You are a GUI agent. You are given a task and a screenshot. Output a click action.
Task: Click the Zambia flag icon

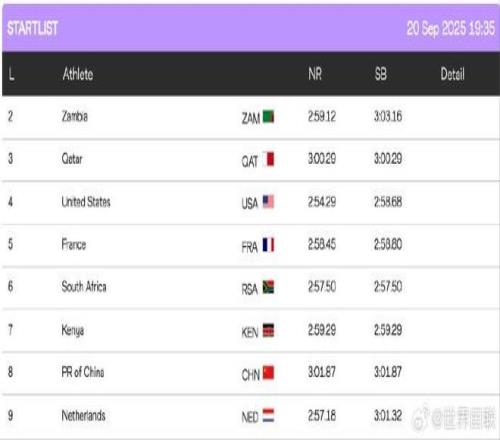point(268,116)
